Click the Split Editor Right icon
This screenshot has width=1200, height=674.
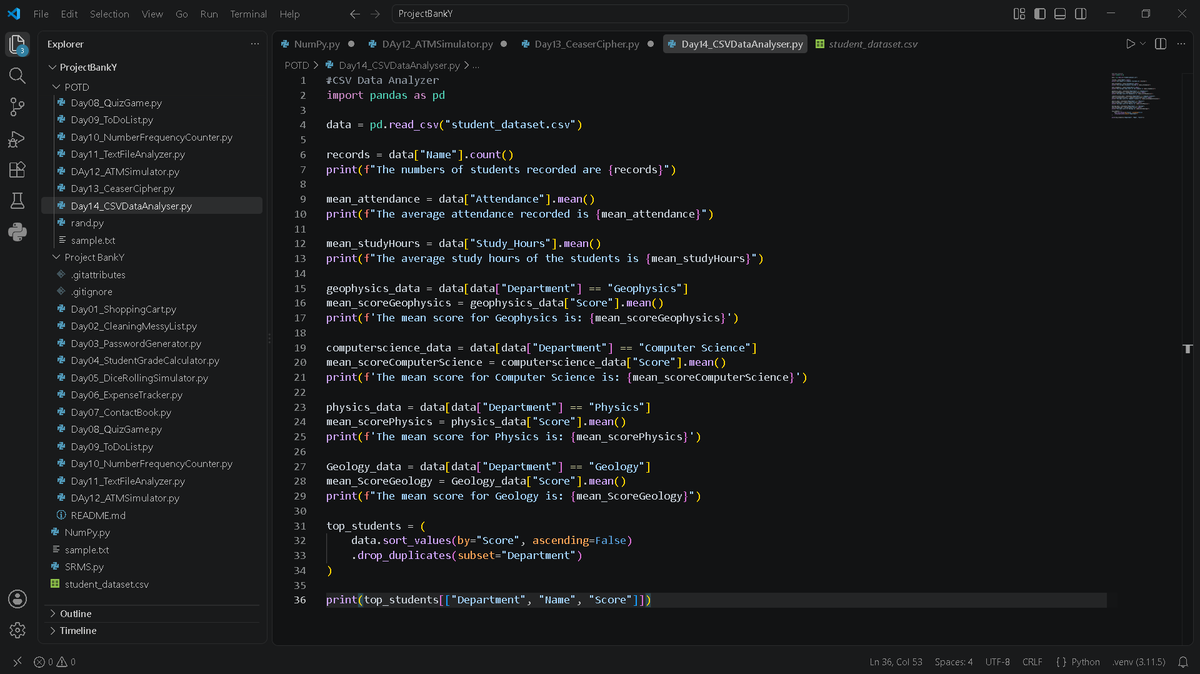[x=1161, y=44]
